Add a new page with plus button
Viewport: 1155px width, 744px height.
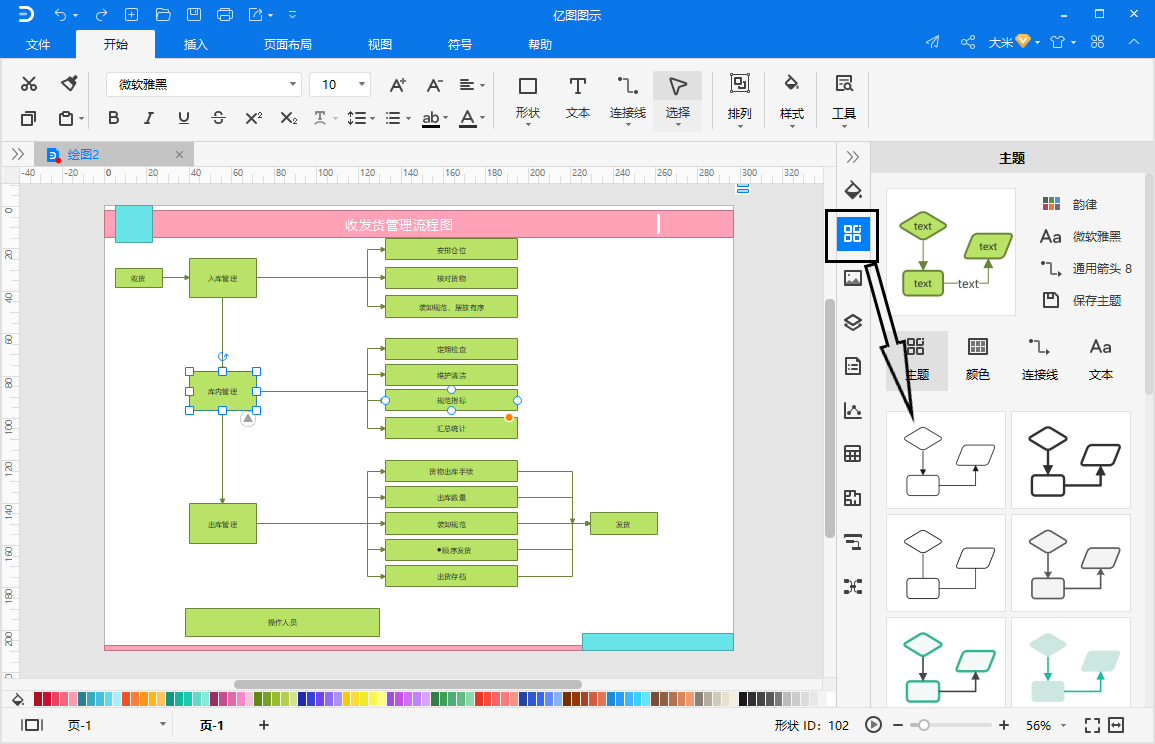pyautogui.click(x=264, y=725)
